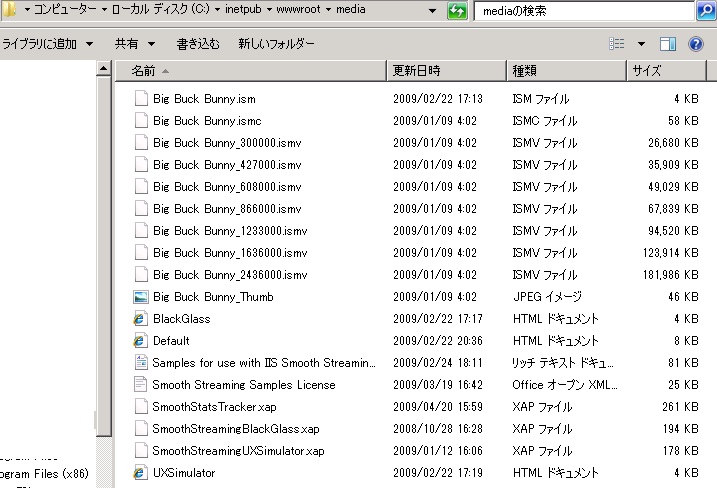Click the green refresh button in address bar
The image size is (717, 488).
point(456,11)
